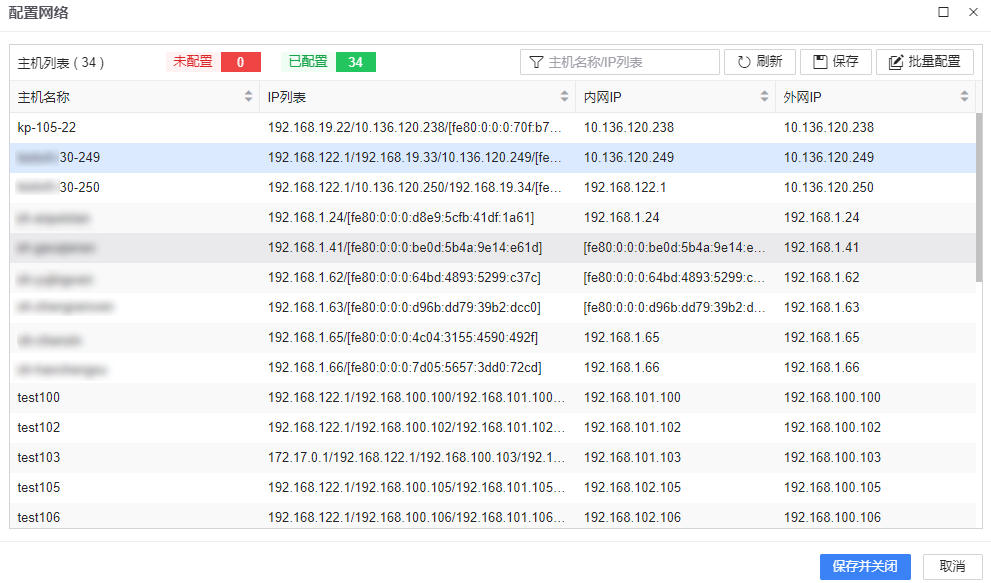Screen dimensions: 991x583
Task: Click IP列表 cell 192.168.1.65/[fe80:0:0:0:4c04
Action: 403,338
